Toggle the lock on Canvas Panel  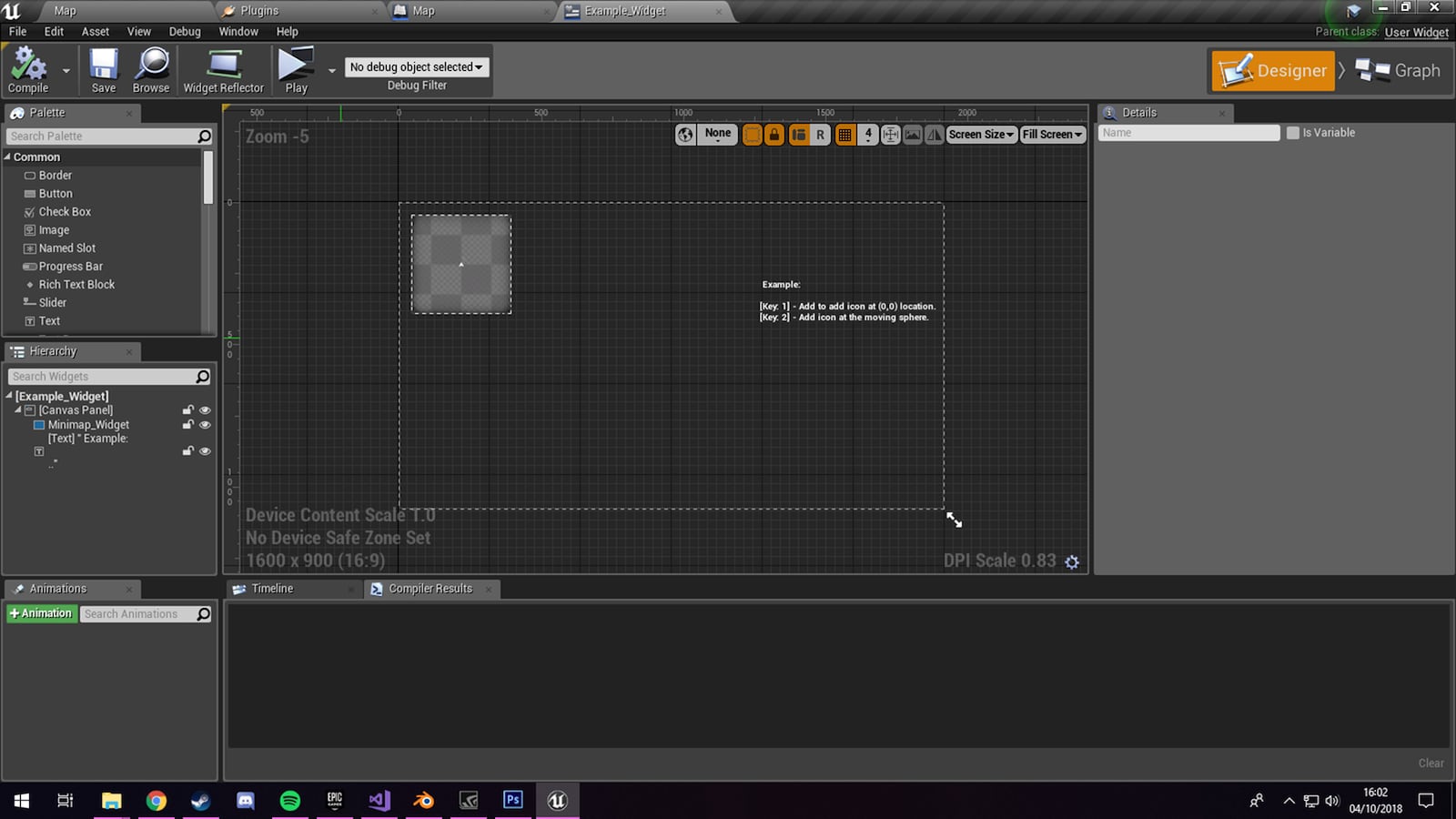(x=187, y=409)
